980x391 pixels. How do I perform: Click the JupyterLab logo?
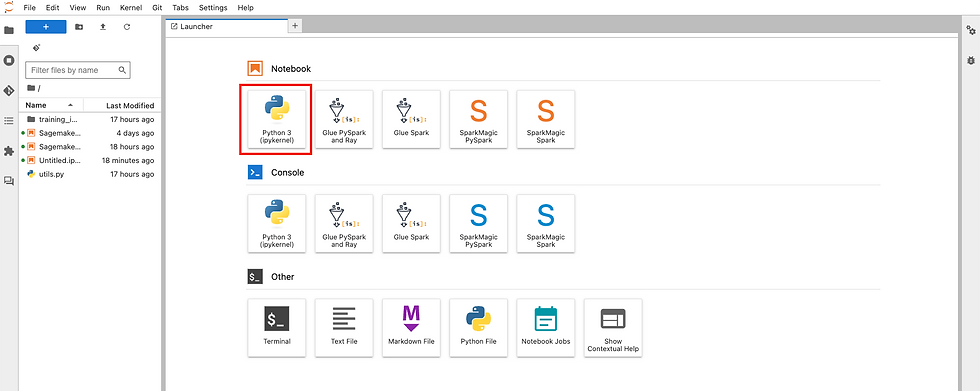(9, 7)
